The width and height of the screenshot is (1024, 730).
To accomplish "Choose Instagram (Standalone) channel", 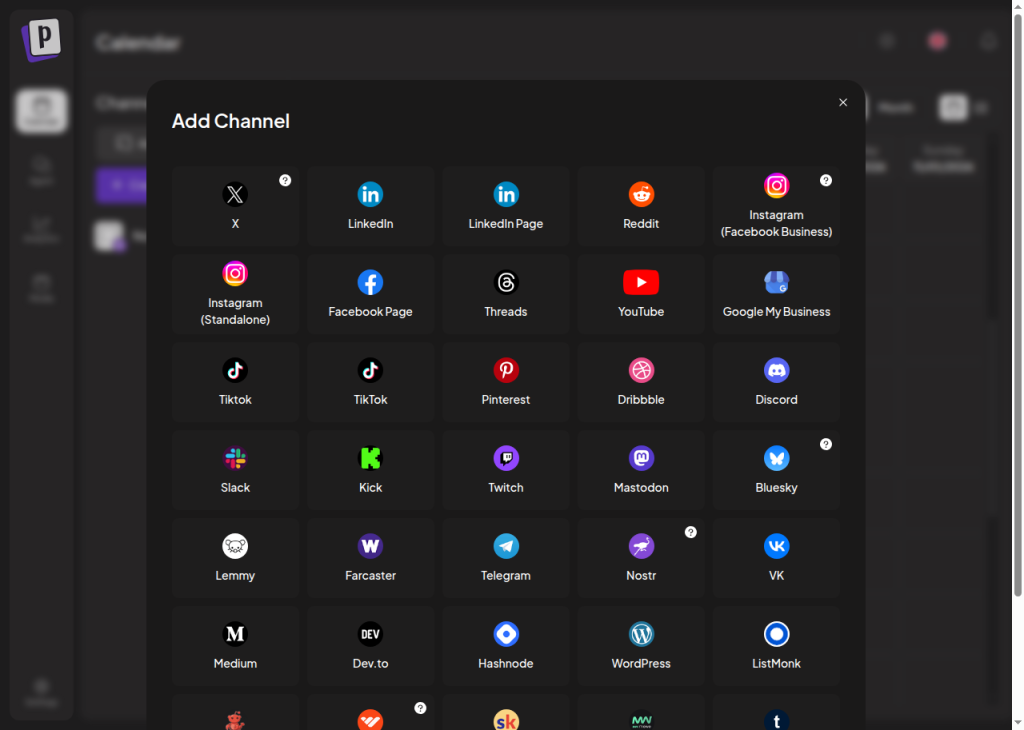I will 235,294.
